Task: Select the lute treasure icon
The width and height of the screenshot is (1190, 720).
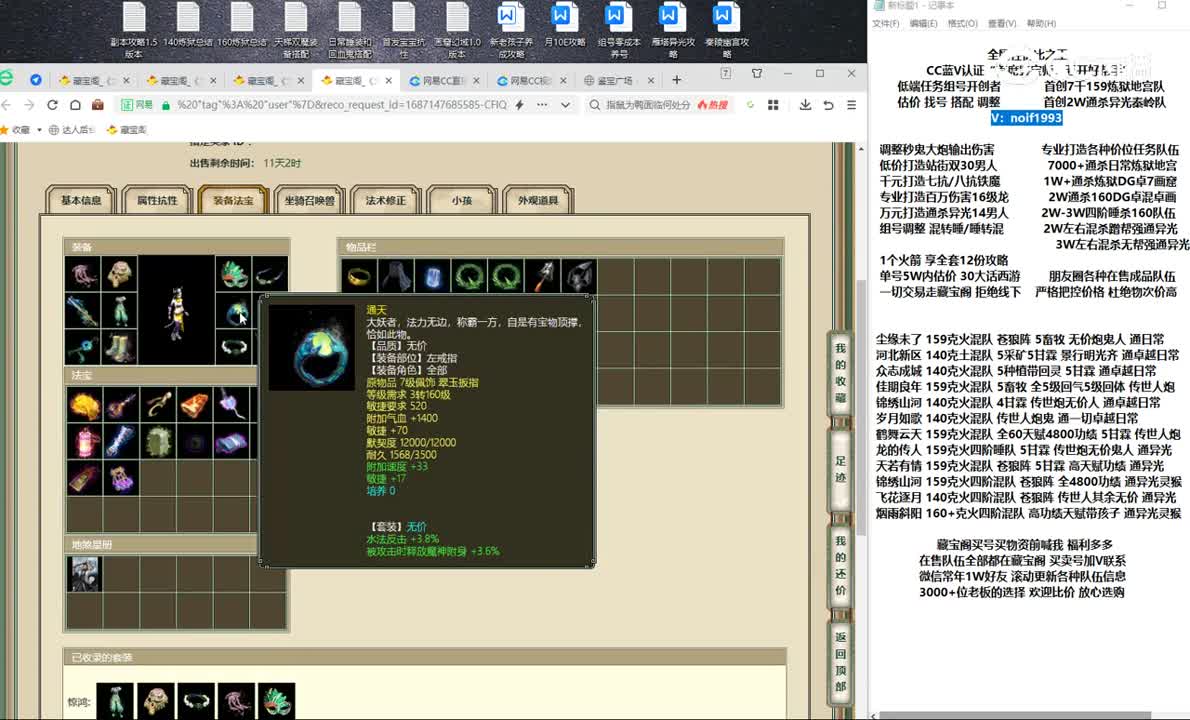Action: tap(121, 406)
